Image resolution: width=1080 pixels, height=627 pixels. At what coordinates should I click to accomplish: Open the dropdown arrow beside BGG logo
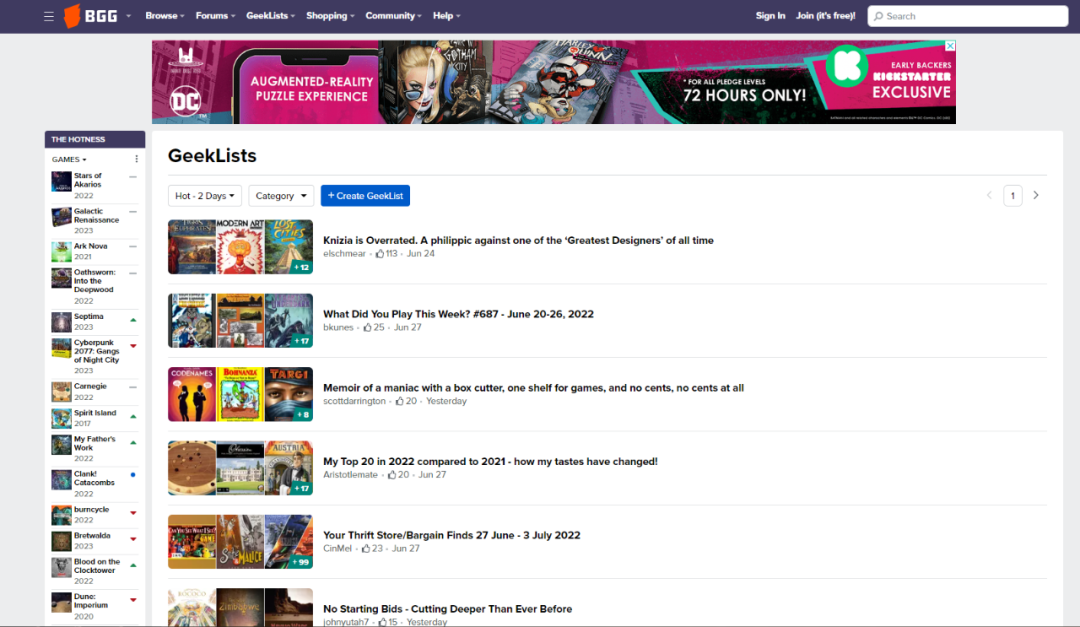point(128,16)
